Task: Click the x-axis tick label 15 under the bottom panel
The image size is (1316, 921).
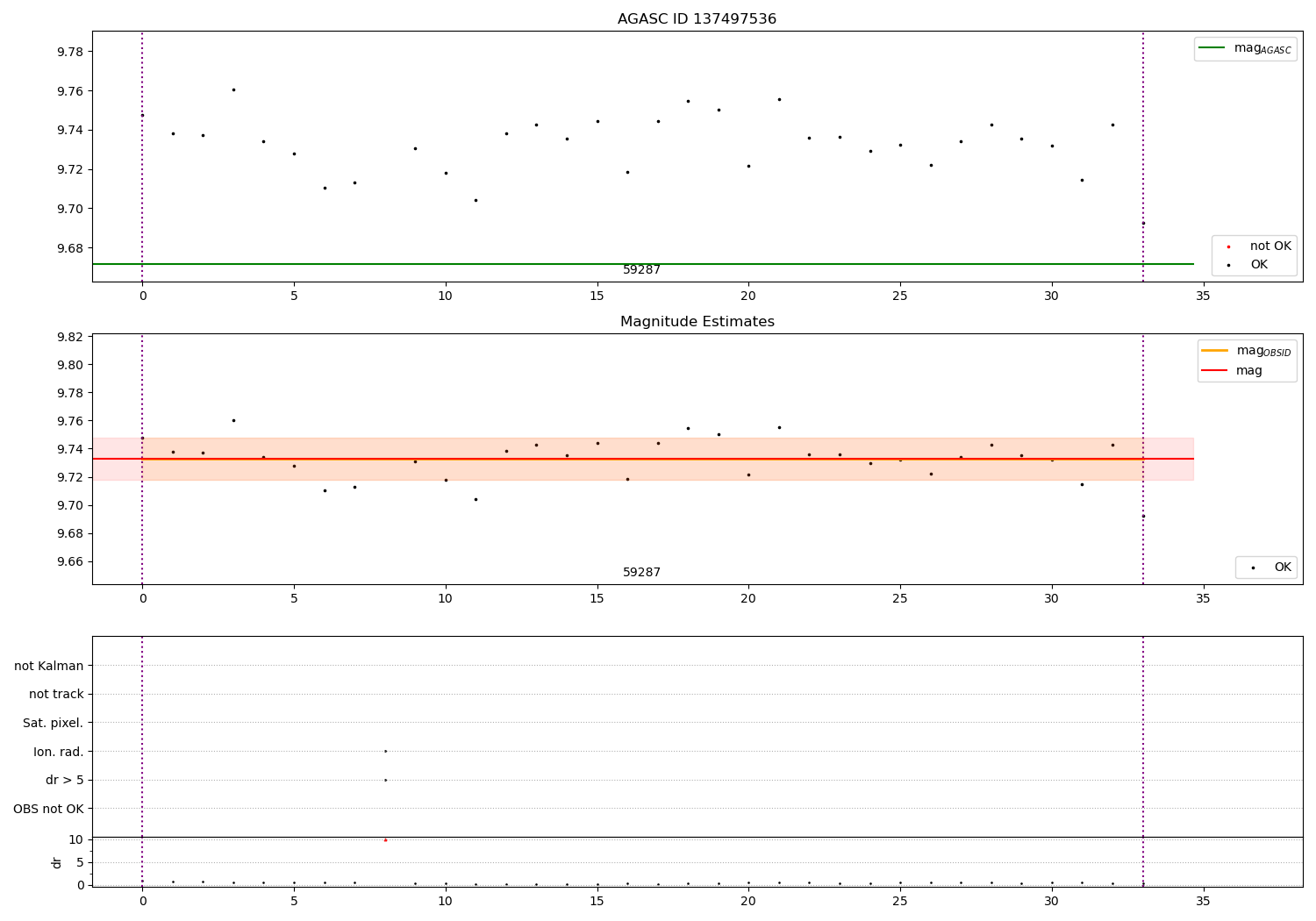Action: (597, 900)
